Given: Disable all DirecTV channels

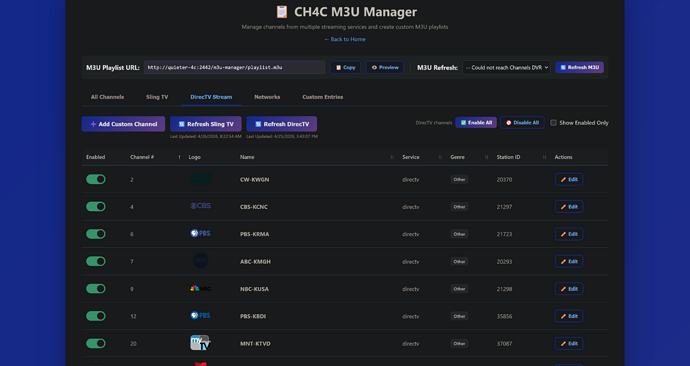Looking at the screenshot, I should coord(522,123).
